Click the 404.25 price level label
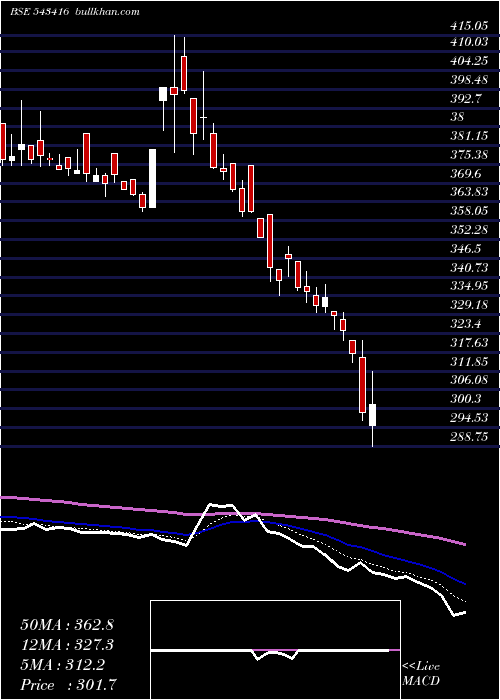Viewport: 500px width, 700px height. tap(469, 61)
